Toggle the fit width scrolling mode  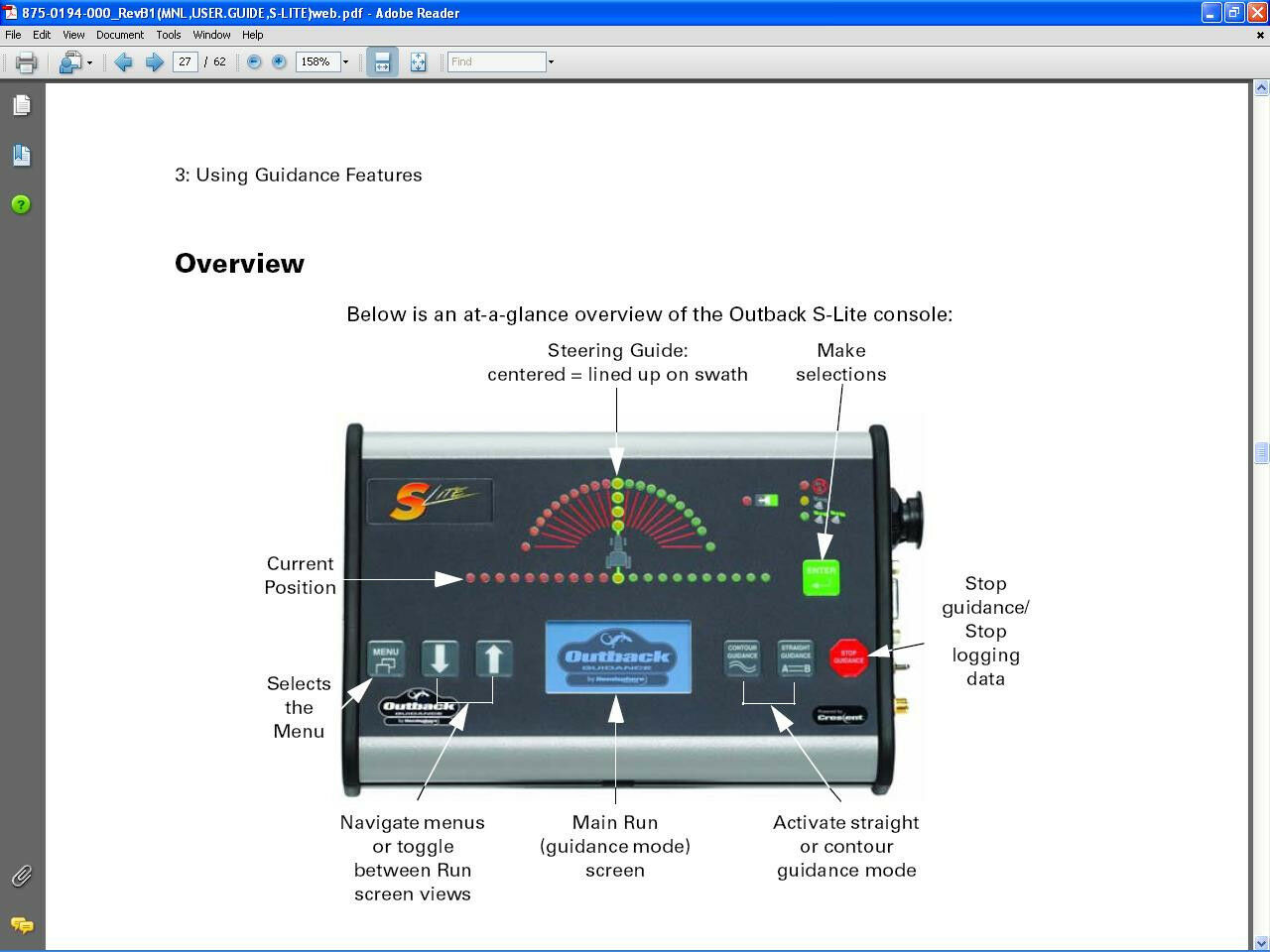coord(382,62)
